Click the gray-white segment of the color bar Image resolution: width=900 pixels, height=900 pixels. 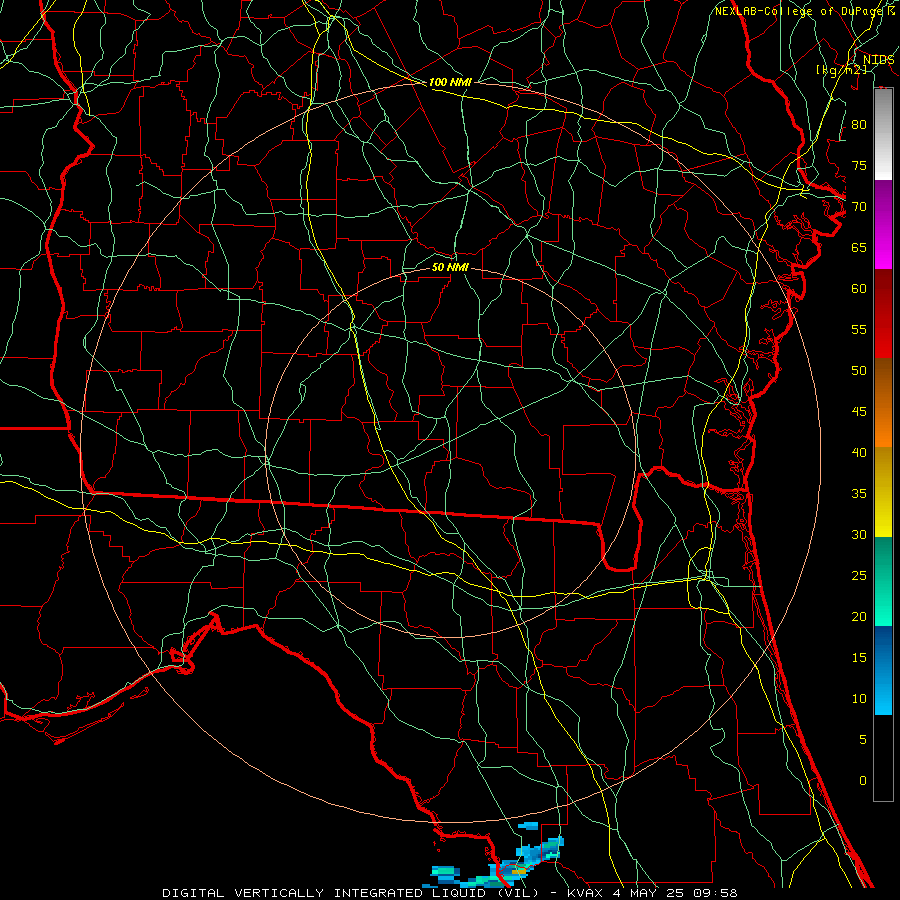(883, 134)
